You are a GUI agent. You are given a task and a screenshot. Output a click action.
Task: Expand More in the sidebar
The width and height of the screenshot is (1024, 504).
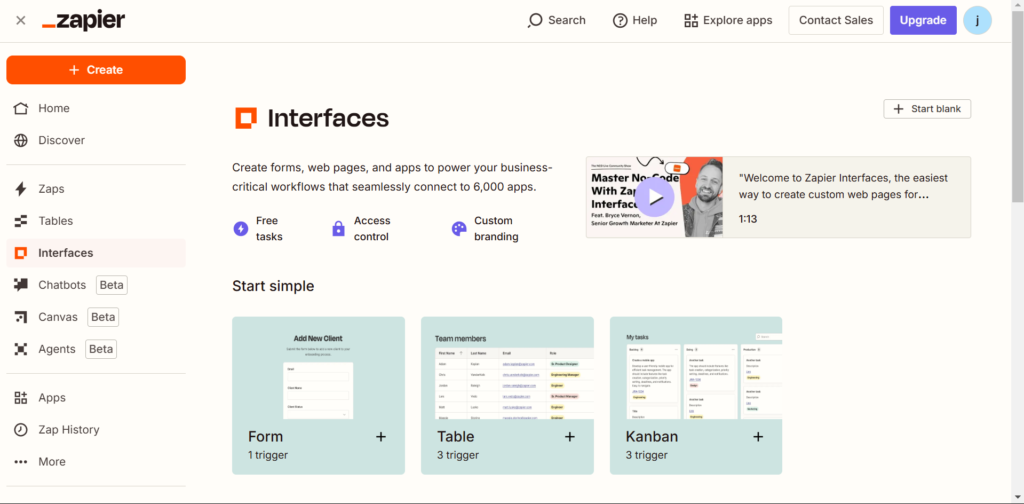(96, 462)
